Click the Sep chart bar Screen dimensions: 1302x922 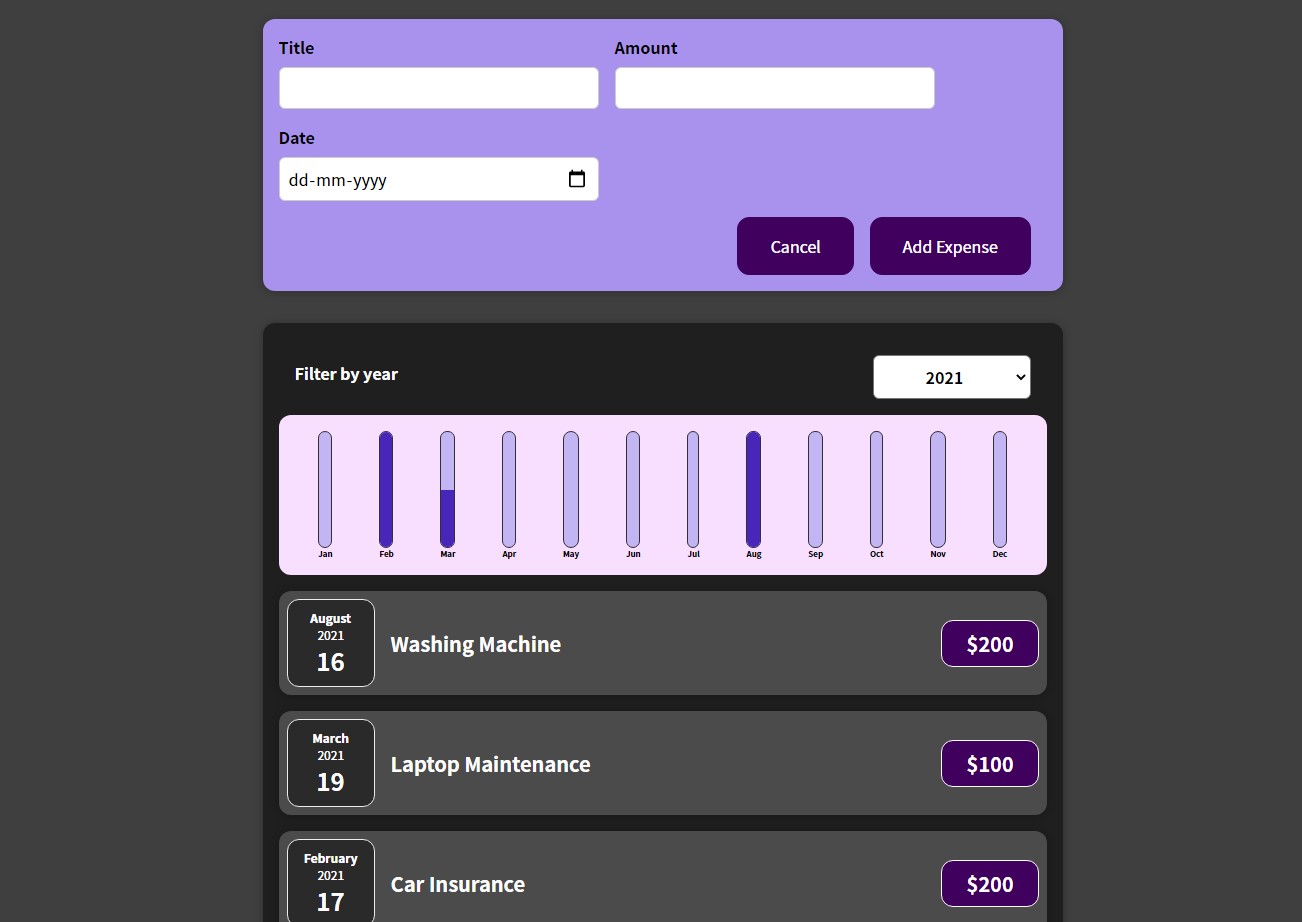pos(816,489)
